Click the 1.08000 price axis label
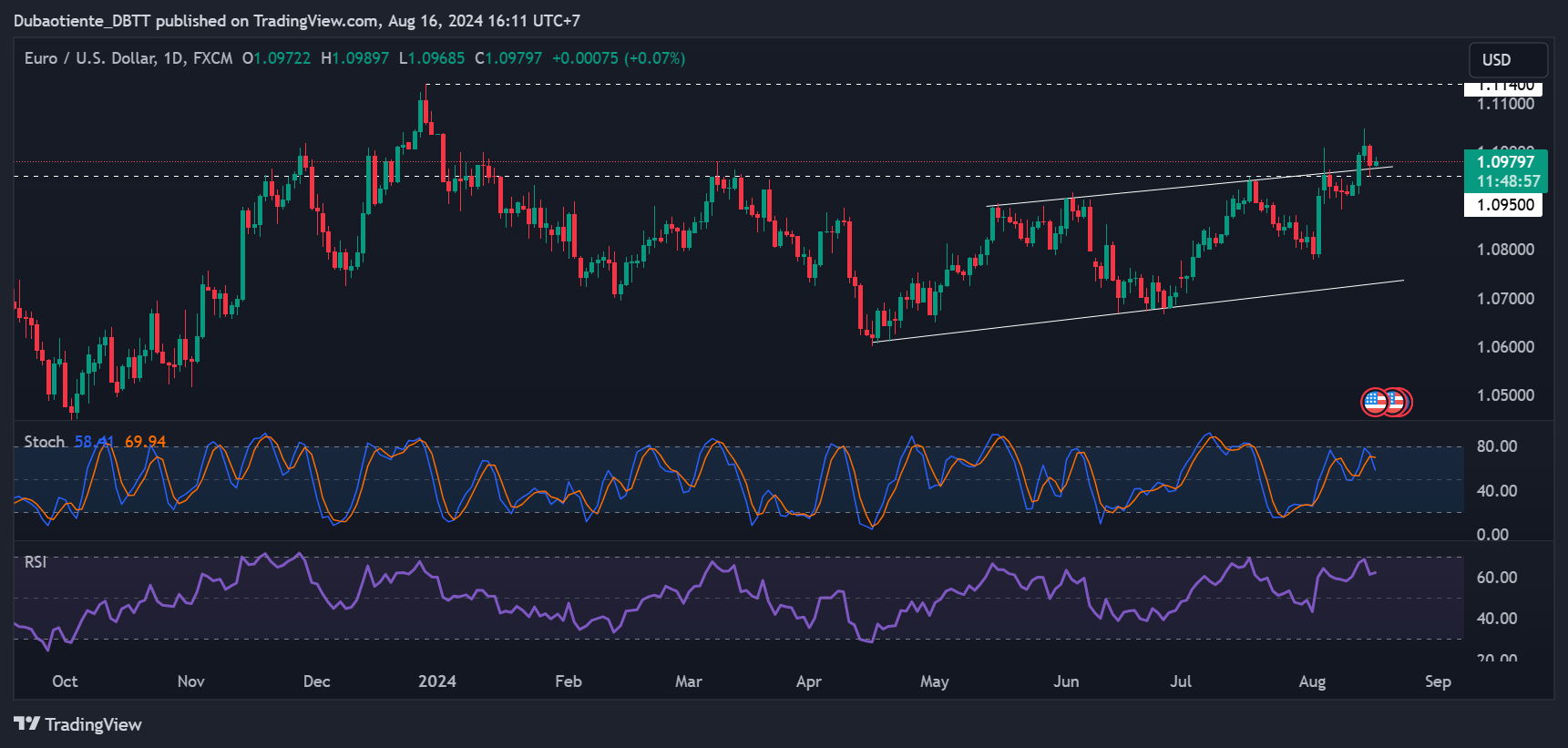The width and height of the screenshot is (1568, 748). 1505,250
